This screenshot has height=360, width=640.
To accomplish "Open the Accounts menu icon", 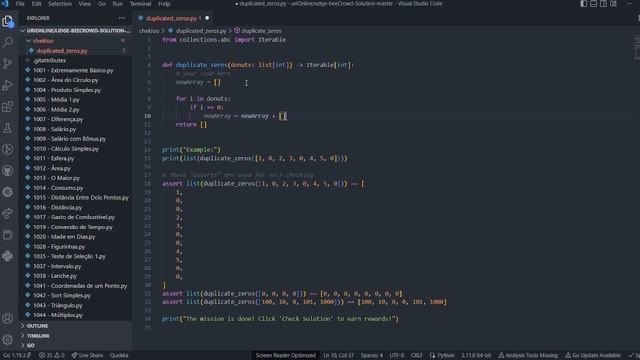I will (x=8, y=318).
